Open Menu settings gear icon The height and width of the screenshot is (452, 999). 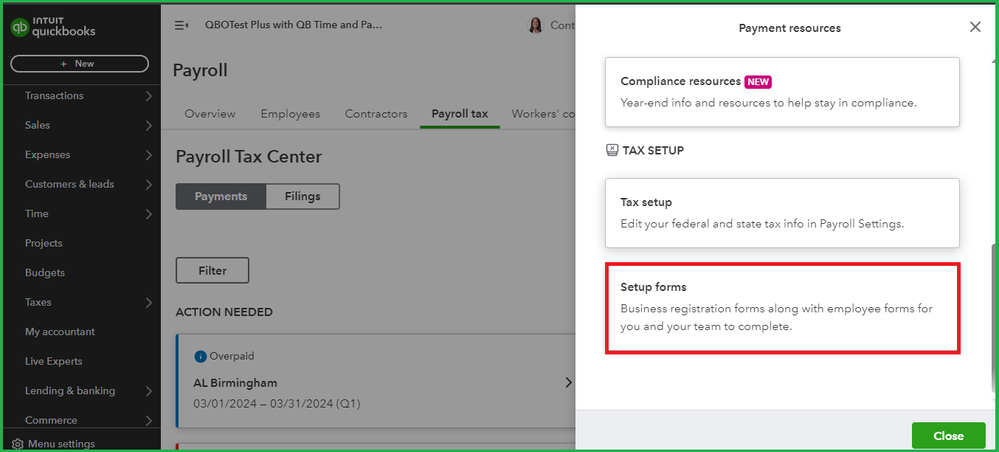point(17,444)
